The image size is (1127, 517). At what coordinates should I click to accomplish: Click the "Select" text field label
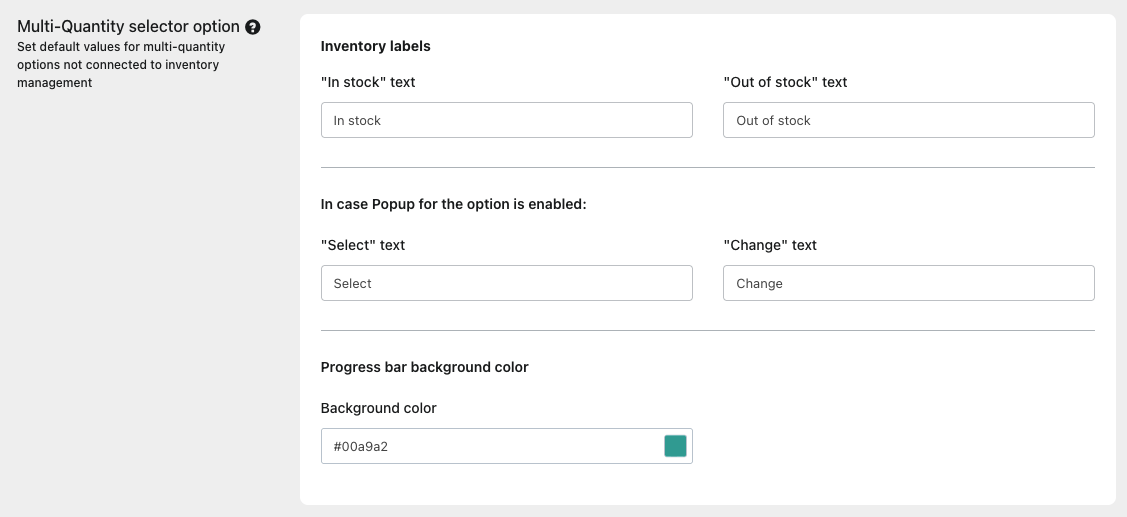pos(363,245)
